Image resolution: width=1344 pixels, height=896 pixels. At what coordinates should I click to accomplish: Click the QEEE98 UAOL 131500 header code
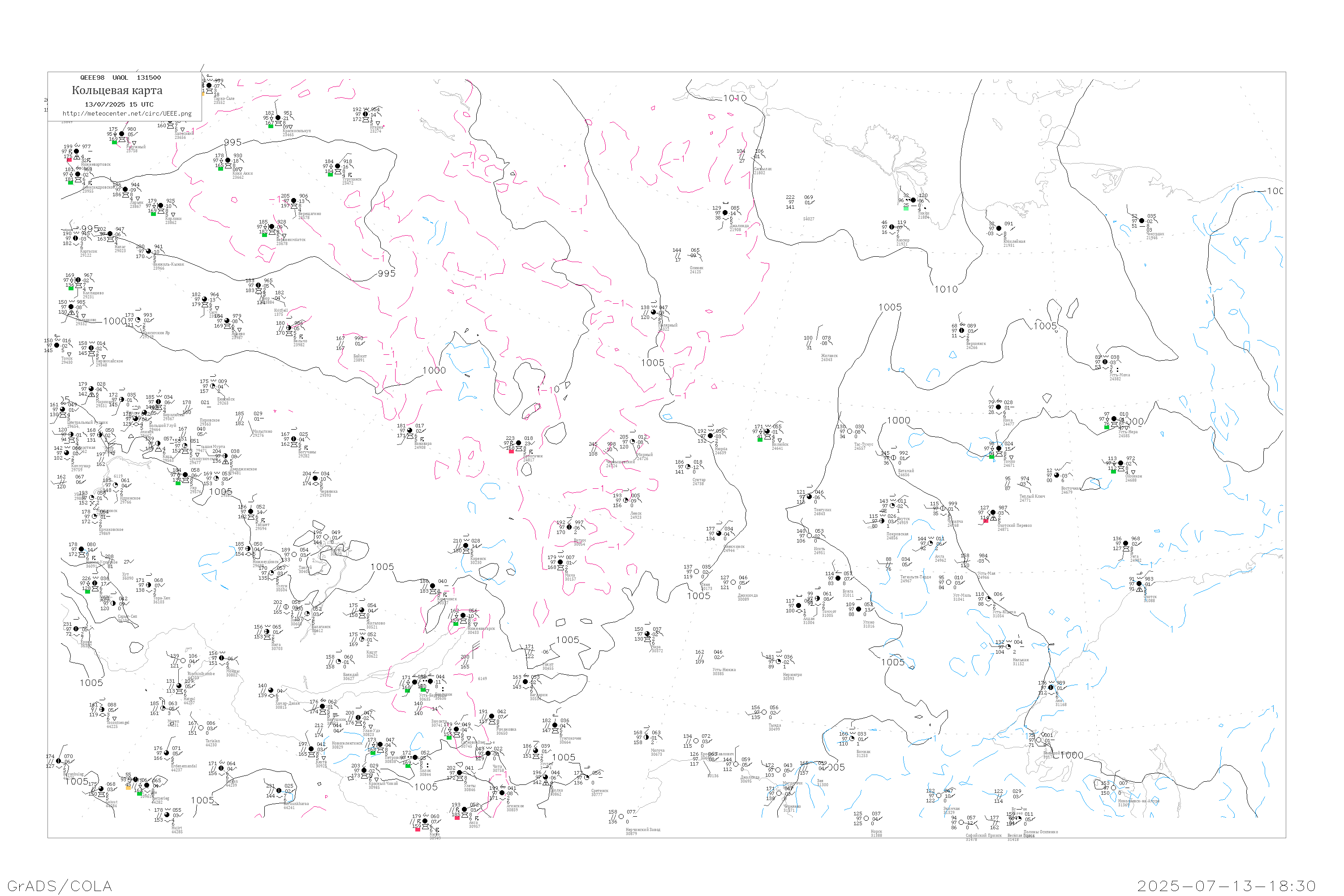point(121,78)
